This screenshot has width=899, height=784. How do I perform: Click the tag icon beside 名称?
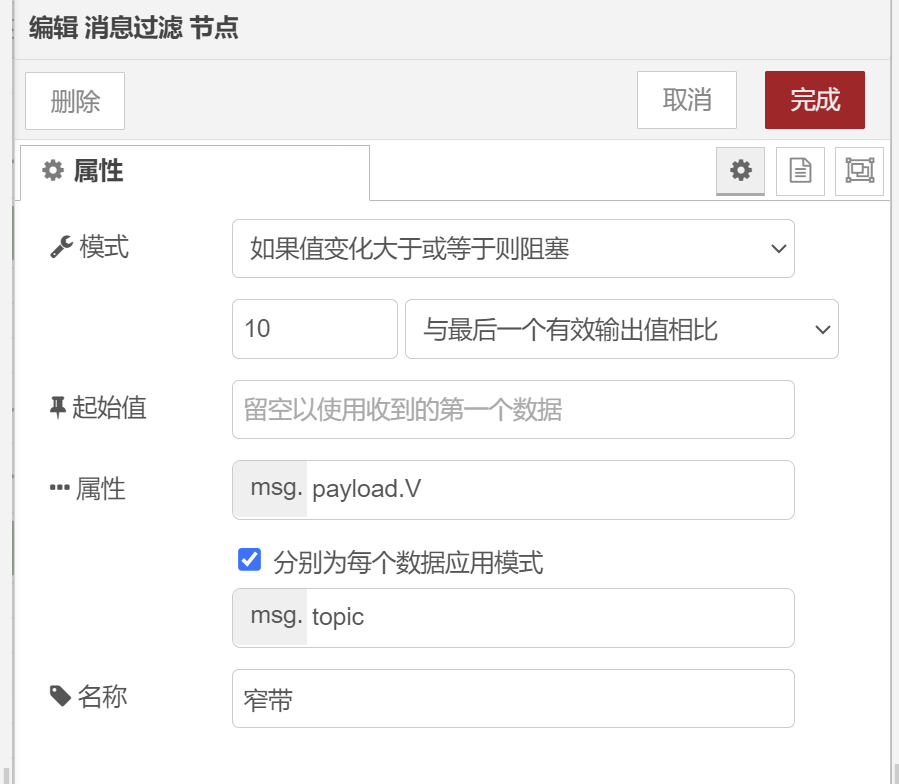[60, 696]
